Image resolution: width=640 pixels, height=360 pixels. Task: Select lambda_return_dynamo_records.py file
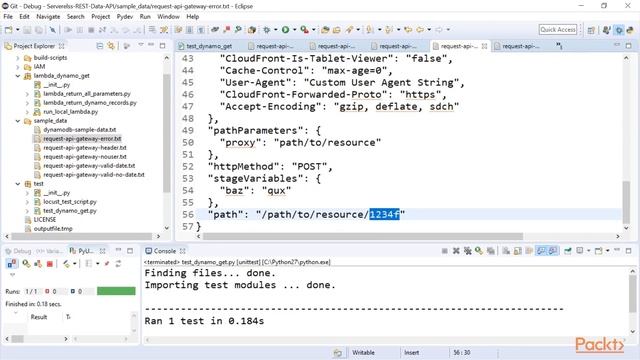coord(90,103)
